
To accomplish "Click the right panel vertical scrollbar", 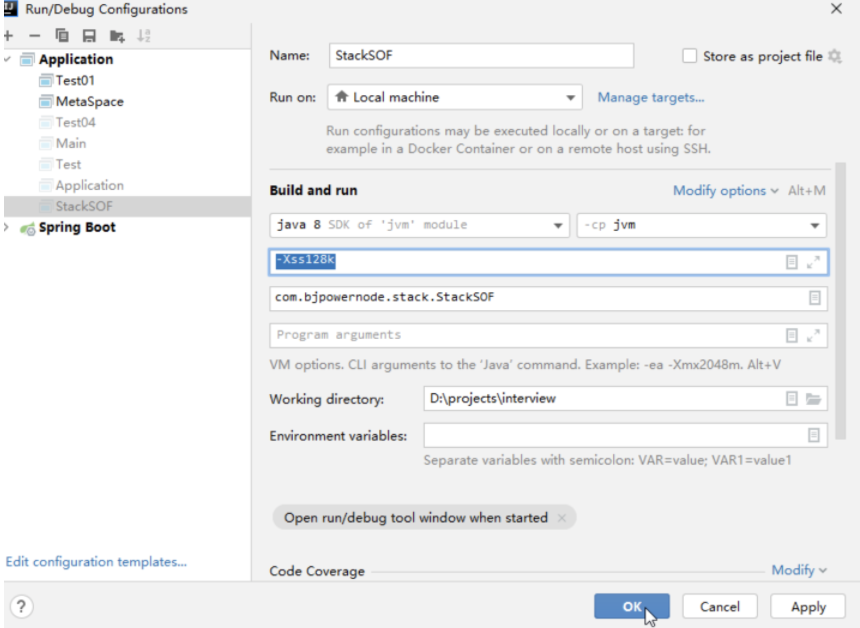I will (x=840, y=302).
